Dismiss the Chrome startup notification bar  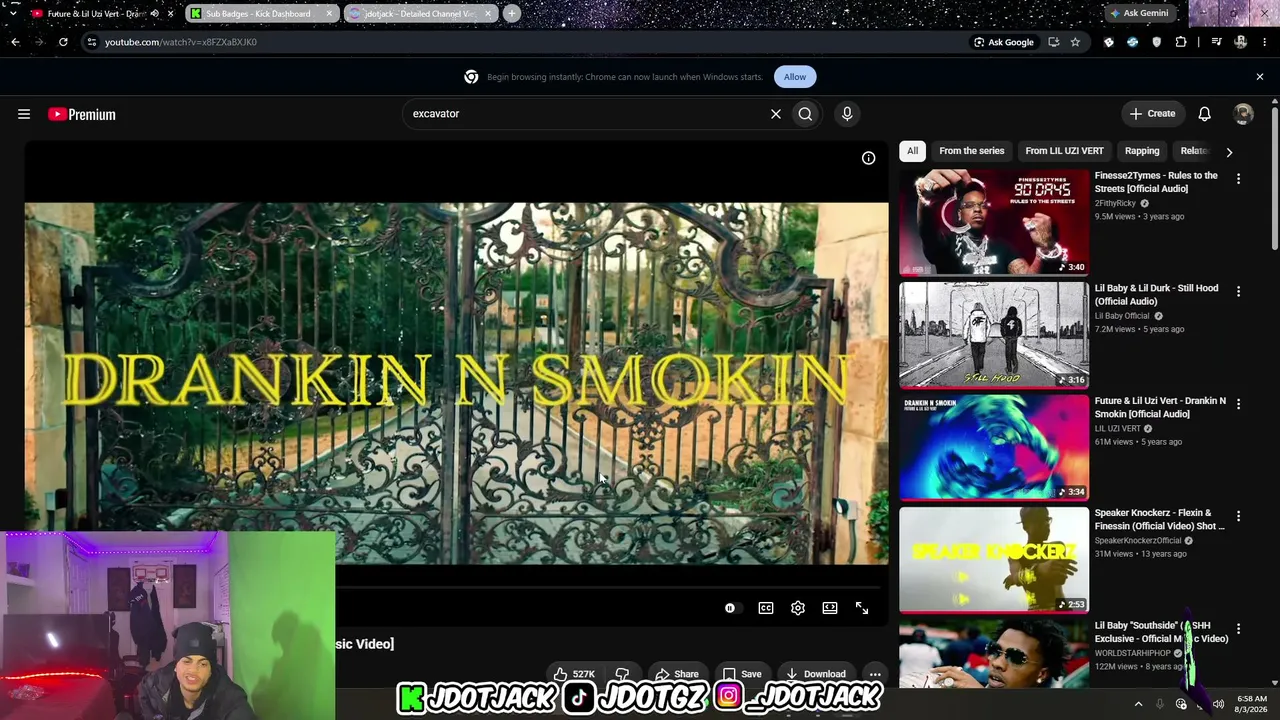(x=1260, y=77)
